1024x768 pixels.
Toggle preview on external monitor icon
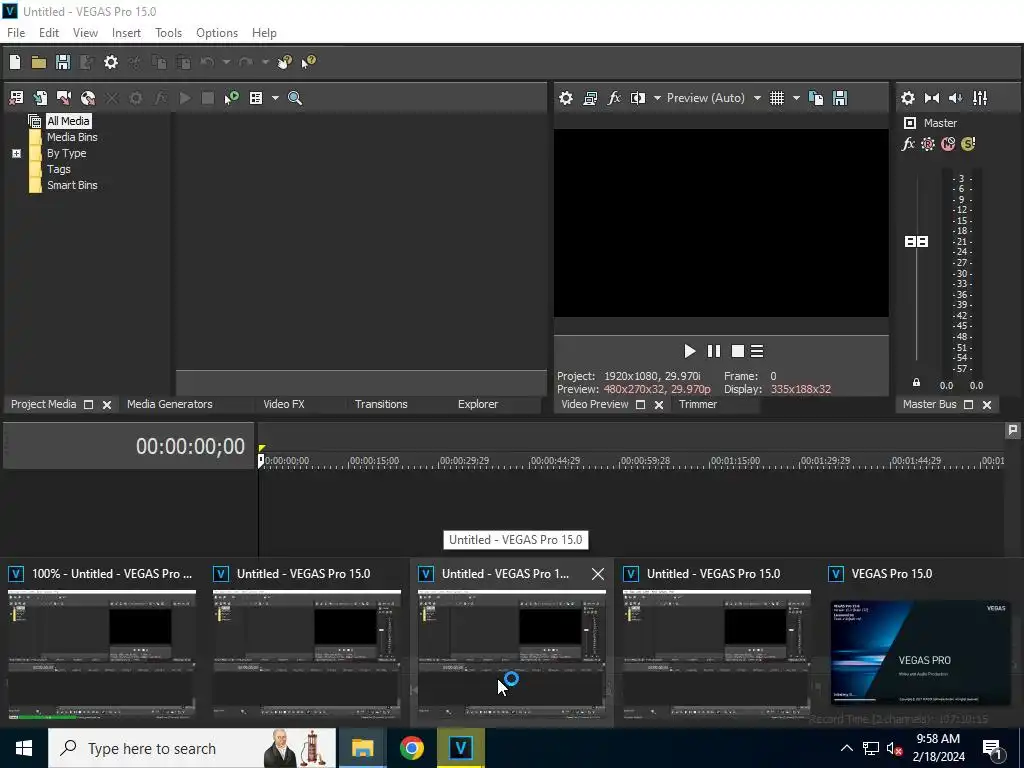pyautogui.click(x=590, y=98)
